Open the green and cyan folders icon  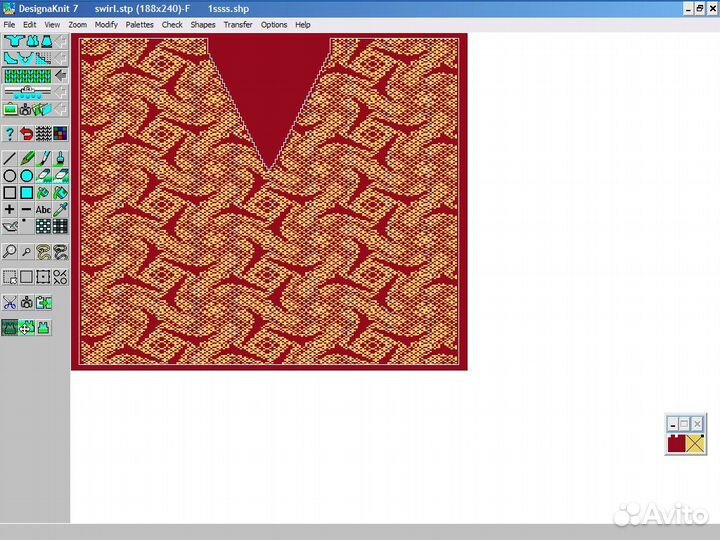[42, 109]
